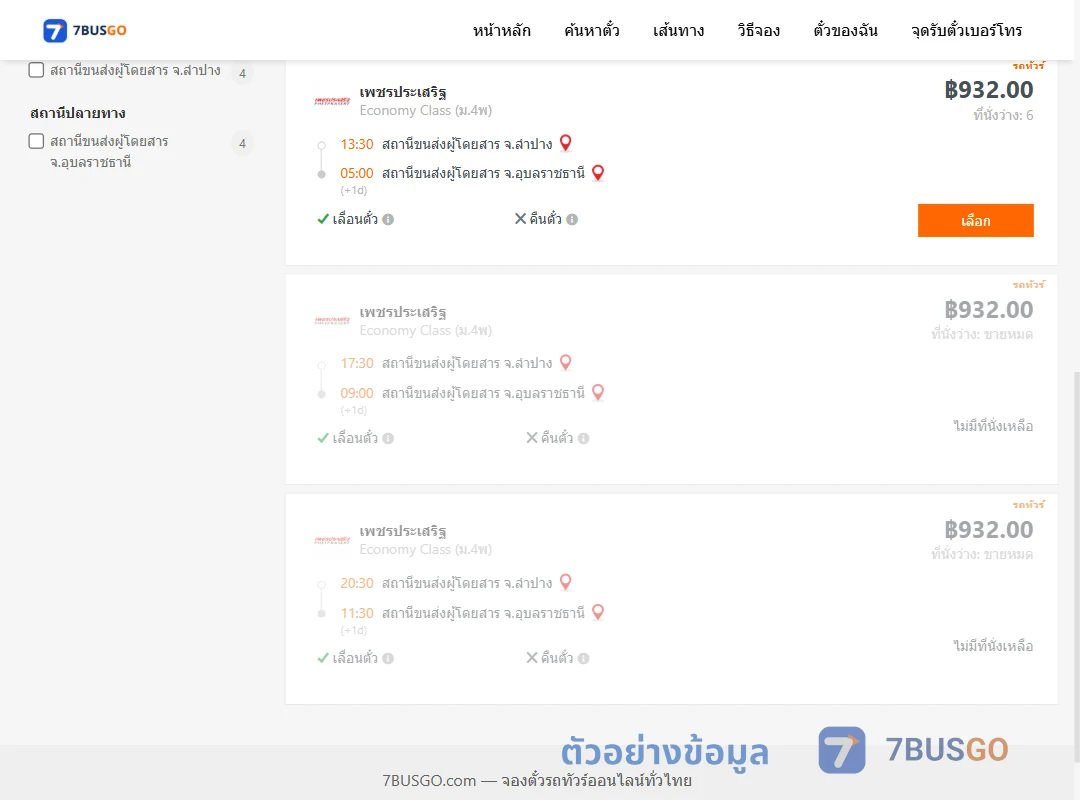
Task: Click the สถานีปลายทาง filter heading
Action: [x=78, y=113]
